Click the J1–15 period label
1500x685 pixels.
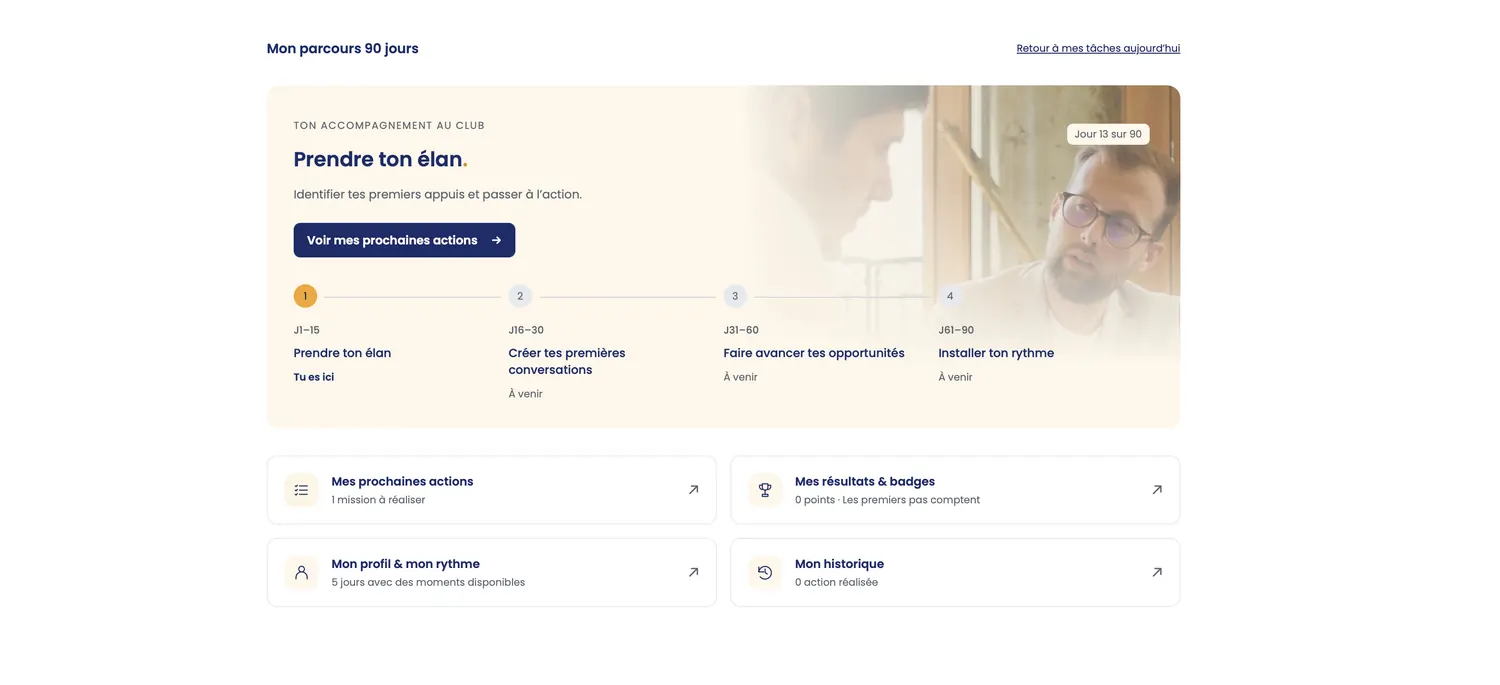point(307,330)
